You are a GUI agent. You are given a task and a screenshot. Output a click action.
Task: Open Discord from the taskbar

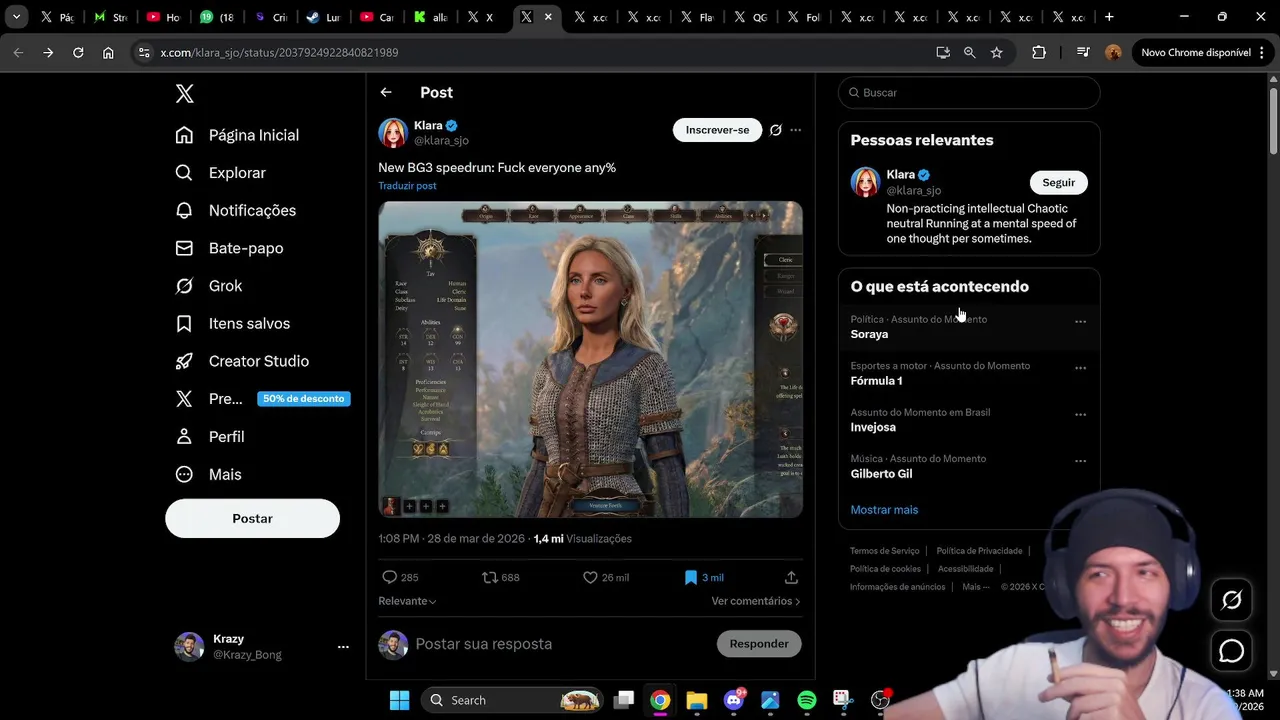733,700
